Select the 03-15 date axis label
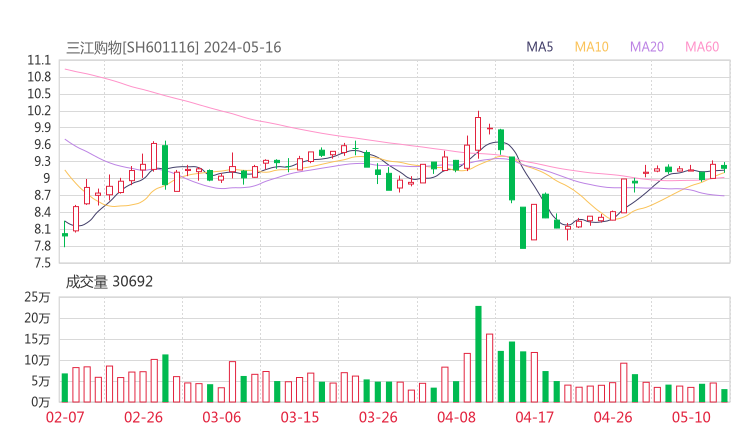Screen dimensions: 740x440 (x=299, y=417)
